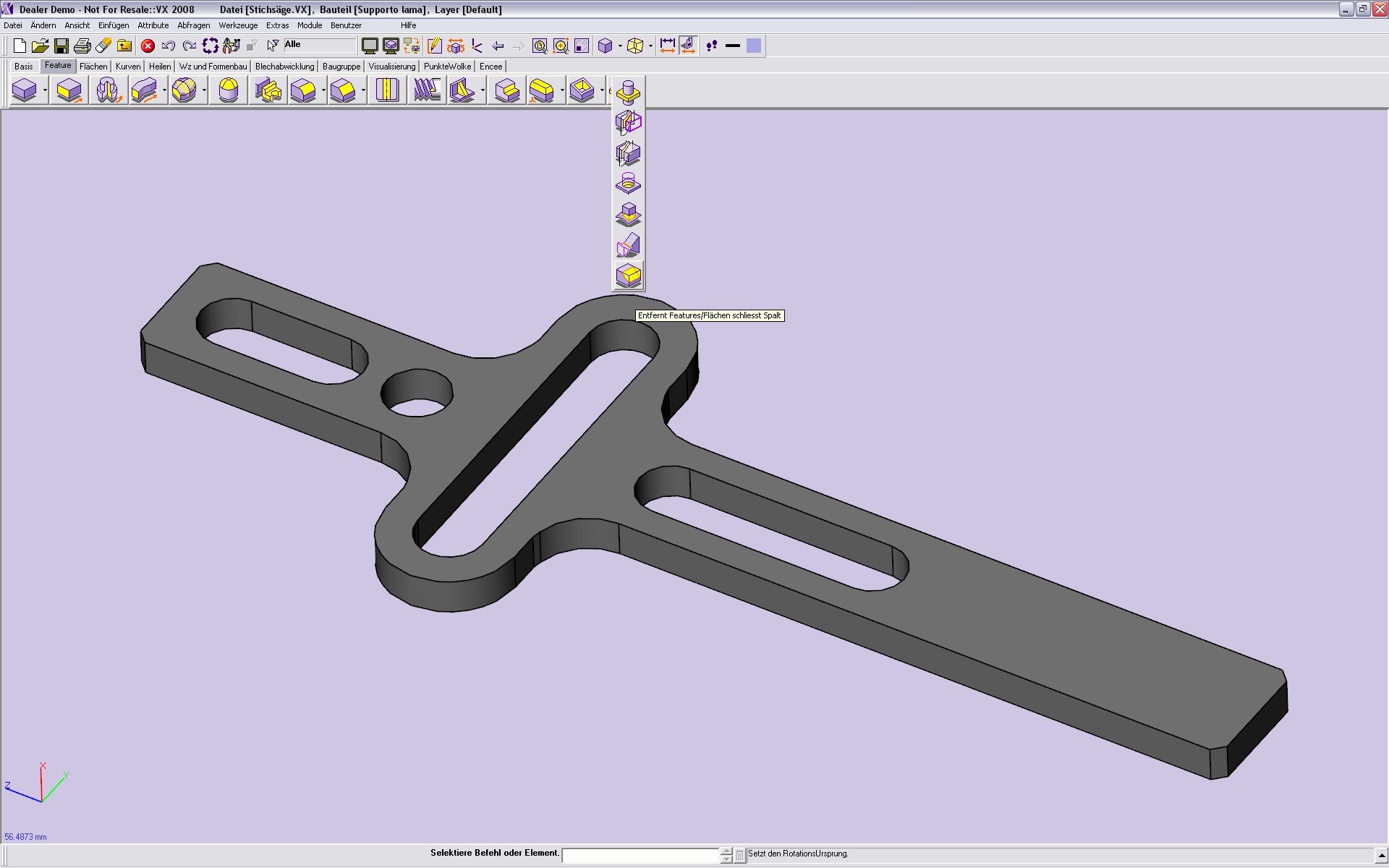1389x868 pixels.
Task: Open a file with the folder icon
Action: tap(41, 46)
